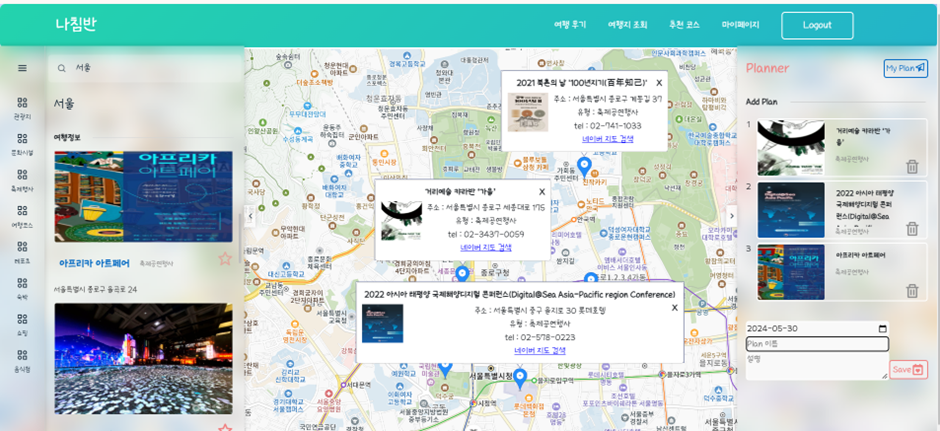940x431 pixels.
Task: Delete the '거리예술 캬라반' plan with trash icon
Action: 912,167
